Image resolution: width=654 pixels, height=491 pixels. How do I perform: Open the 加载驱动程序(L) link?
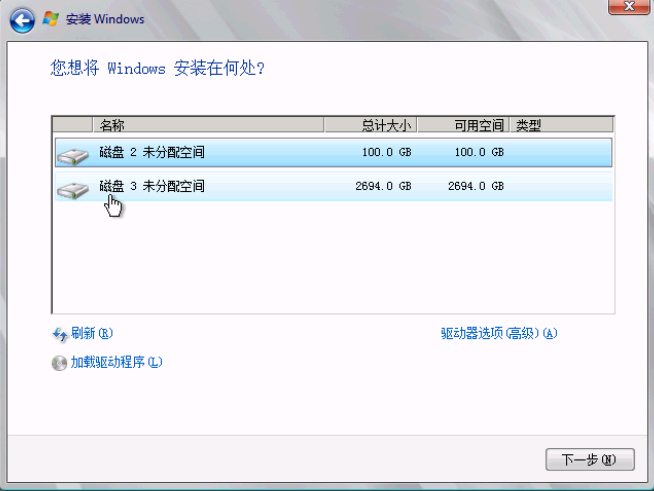tap(115, 363)
